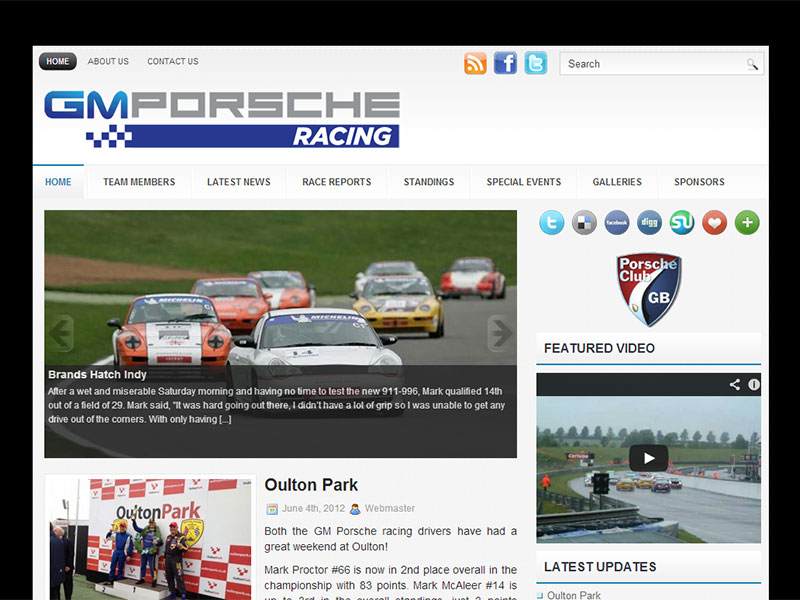This screenshot has width=800, height=600.
Task: Open the STANDINGS section
Action: pyautogui.click(x=429, y=182)
